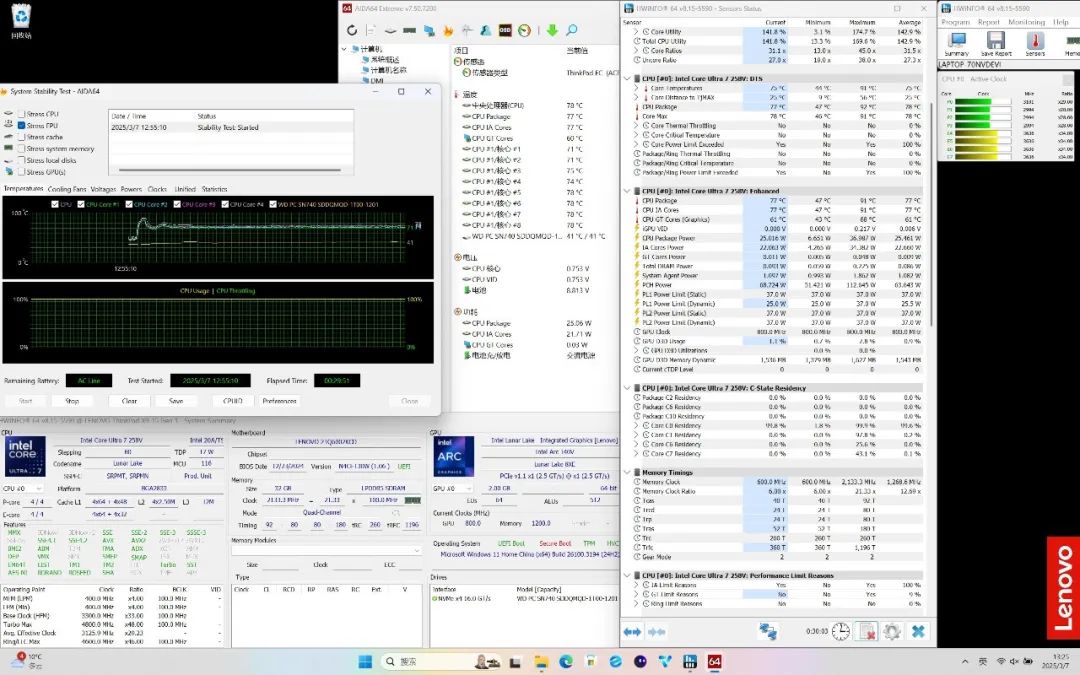Click the green download arrow in AIDA64 toolbar
The height and width of the screenshot is (675, 1080).
pyautogui.click(x=552, y=30)
